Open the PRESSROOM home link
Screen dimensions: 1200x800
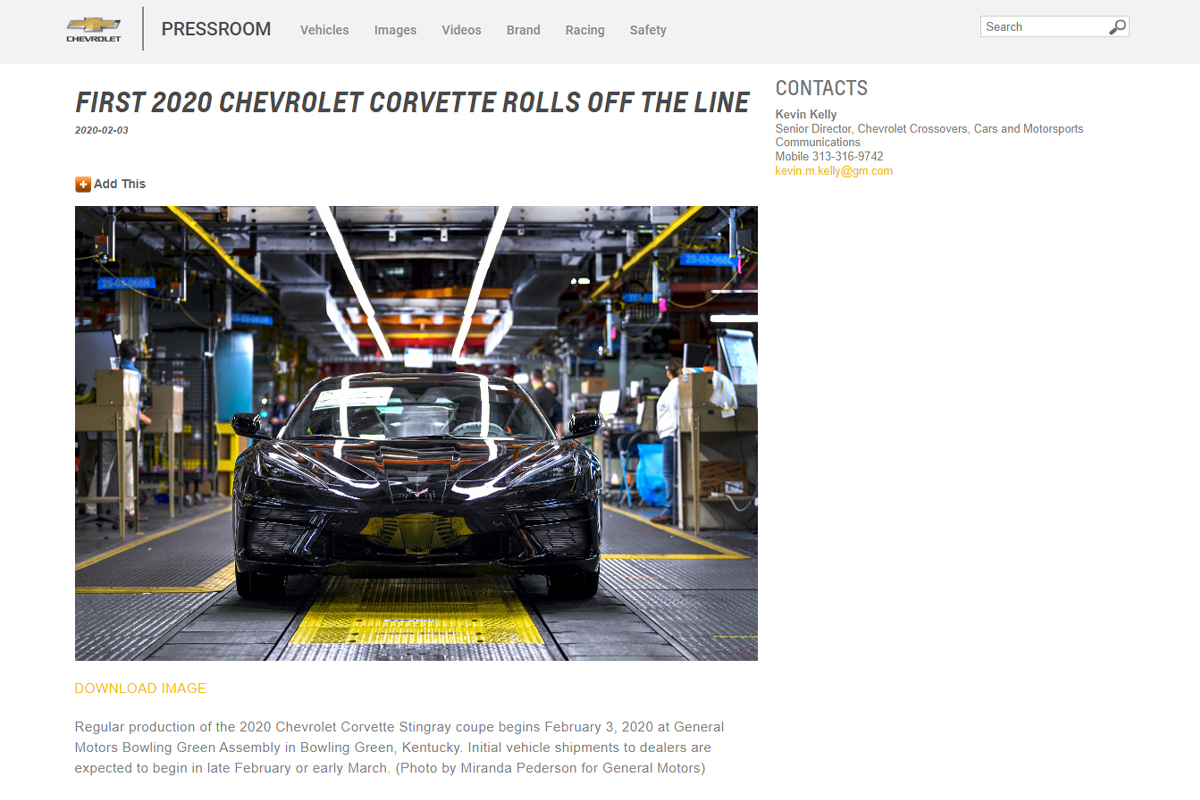[216, 29]
